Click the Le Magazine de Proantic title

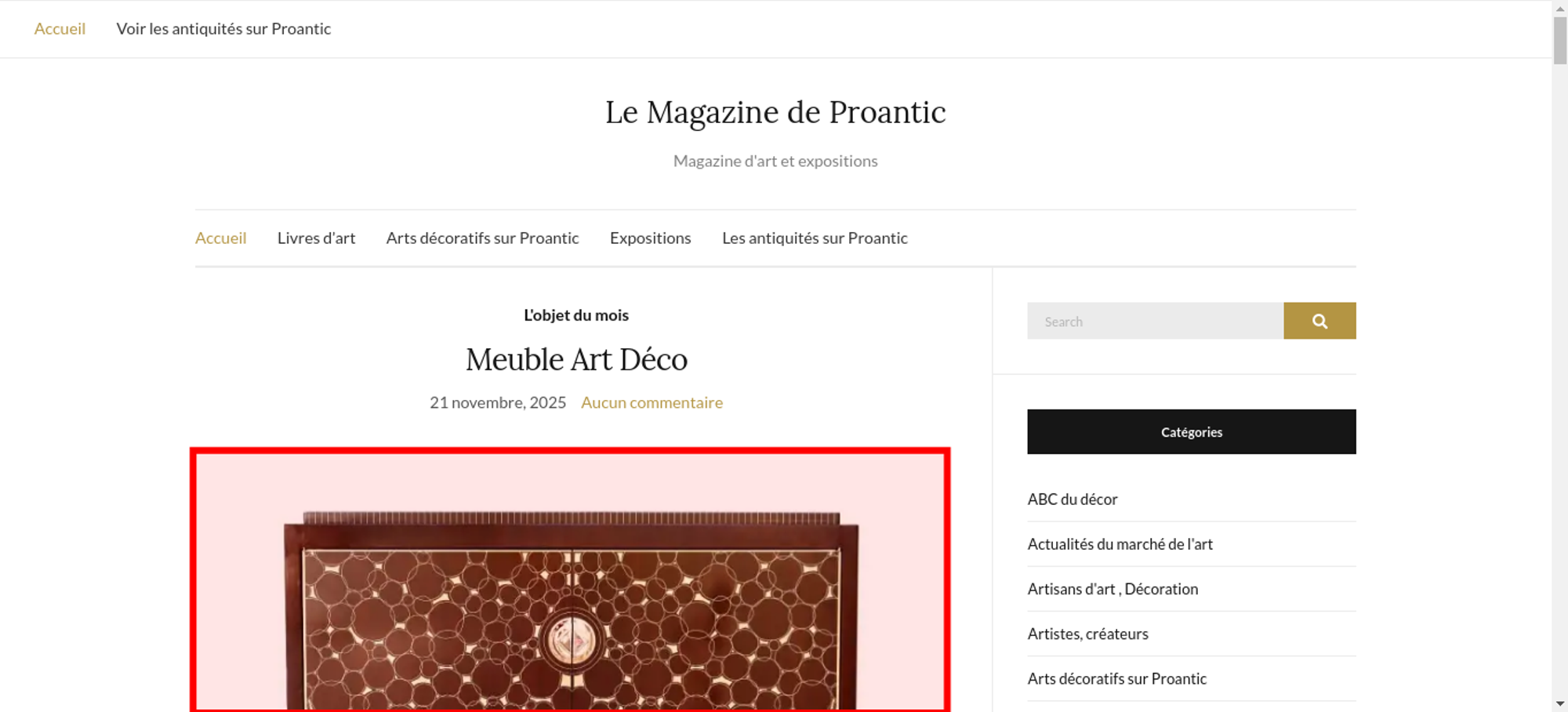pos(775,112)
